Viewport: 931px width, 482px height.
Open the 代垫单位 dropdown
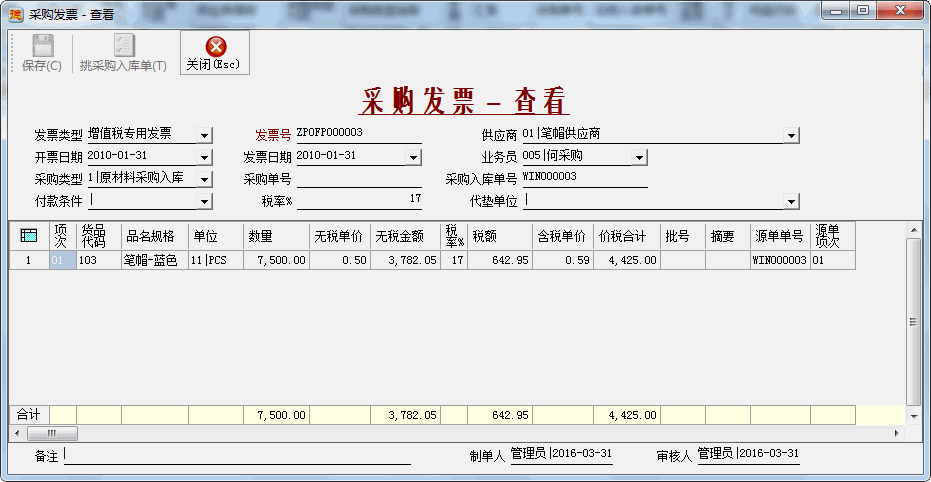791,202
